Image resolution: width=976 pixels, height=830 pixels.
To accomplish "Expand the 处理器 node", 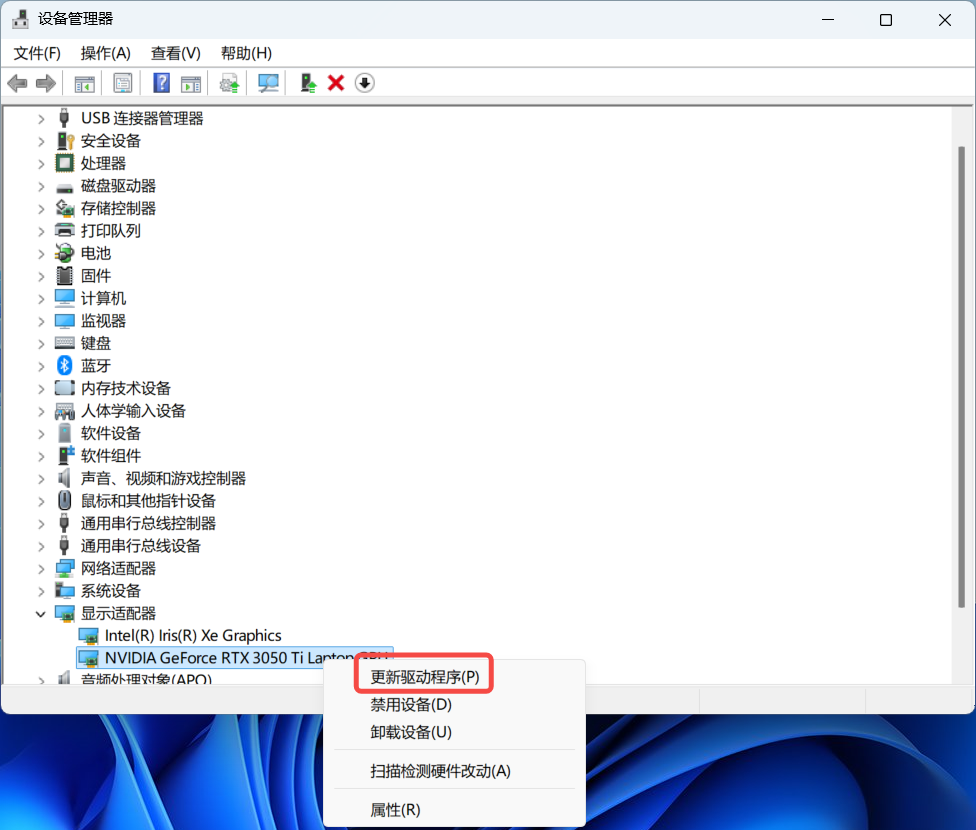I will 41,163.
